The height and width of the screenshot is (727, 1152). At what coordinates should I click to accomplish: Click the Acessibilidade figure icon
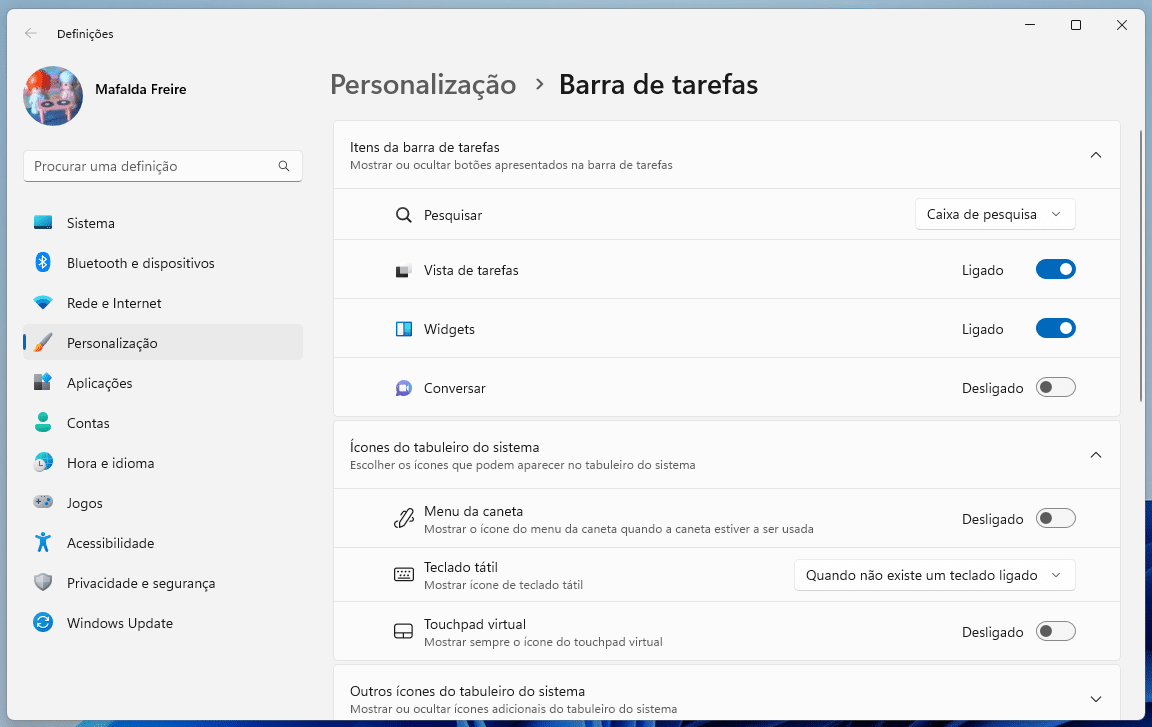coord(42,543)
